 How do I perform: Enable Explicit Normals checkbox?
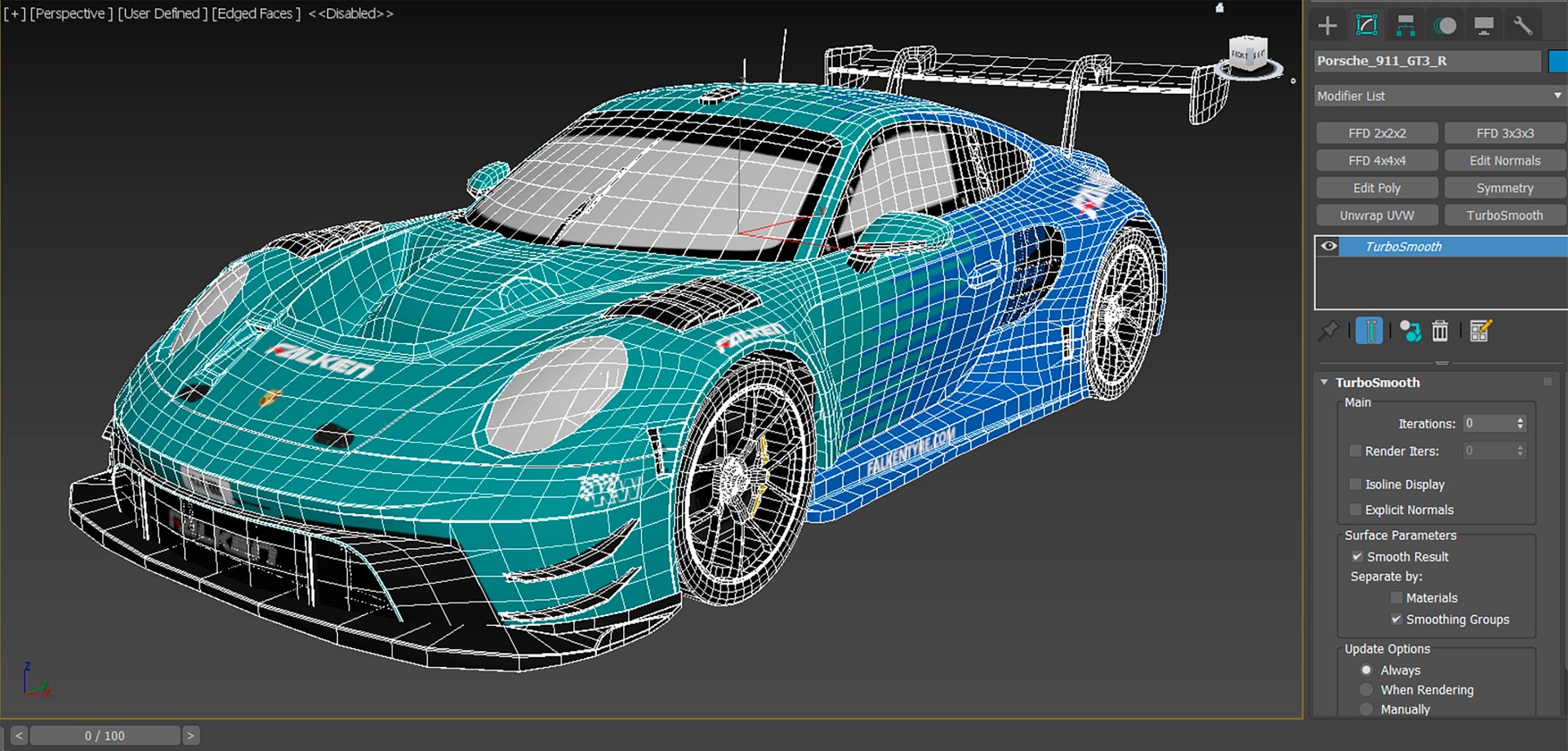point(1356,510)
